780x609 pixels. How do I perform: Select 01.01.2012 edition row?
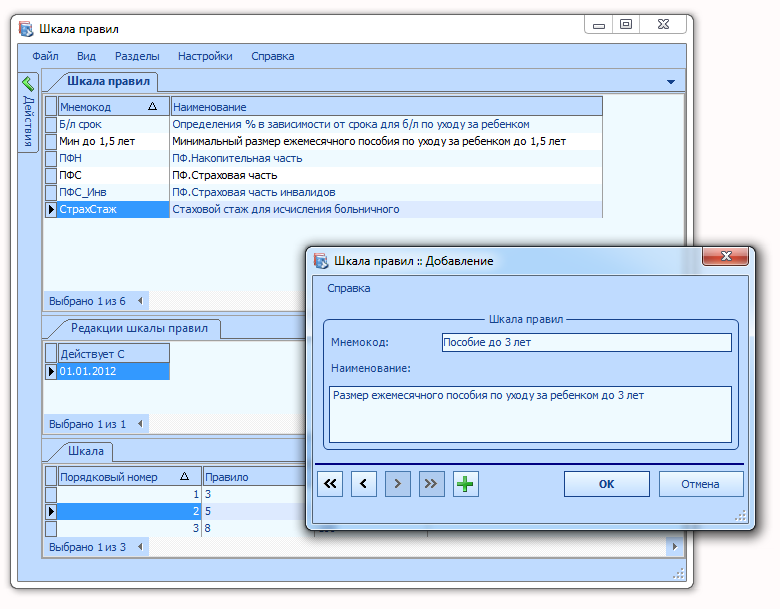[113, 371]
